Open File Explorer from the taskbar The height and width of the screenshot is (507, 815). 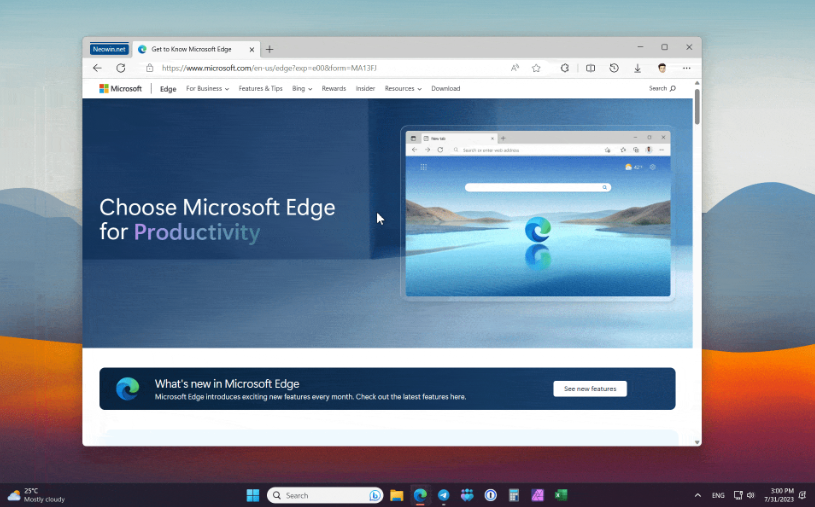pos(397,495)
